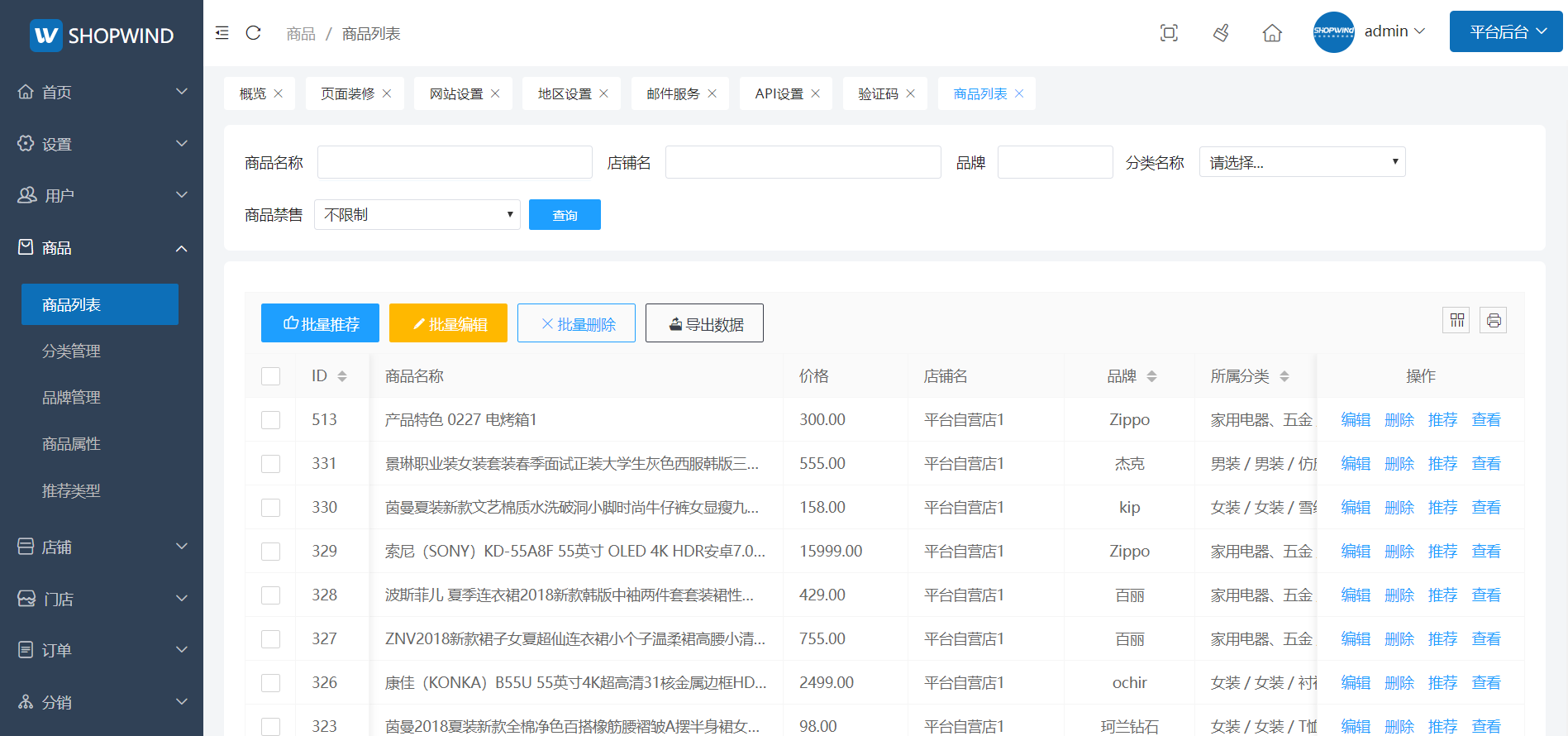Expand the 门店 sidebar menu

[x=102, y=599]
